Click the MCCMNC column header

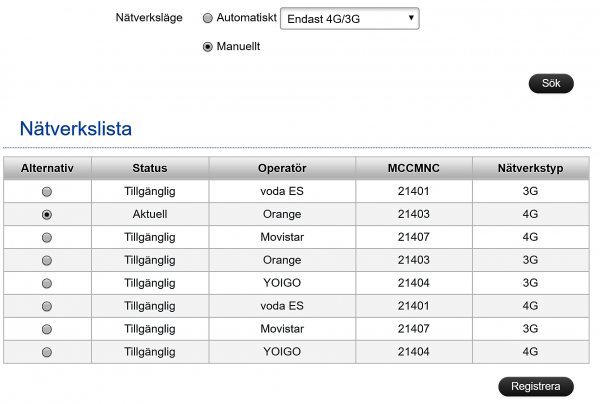[x=413, y=168]
